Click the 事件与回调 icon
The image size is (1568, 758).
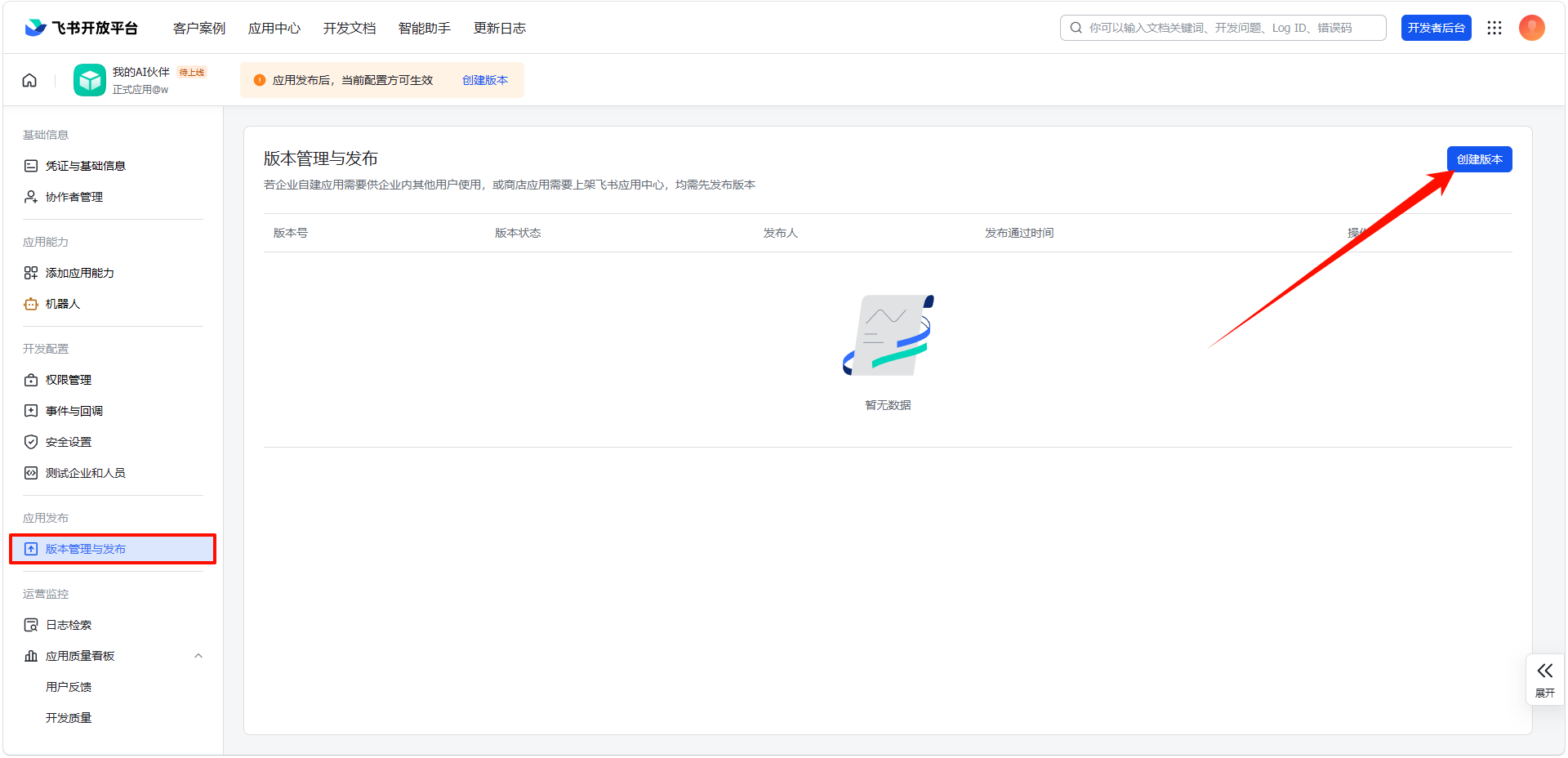(31, 411)
